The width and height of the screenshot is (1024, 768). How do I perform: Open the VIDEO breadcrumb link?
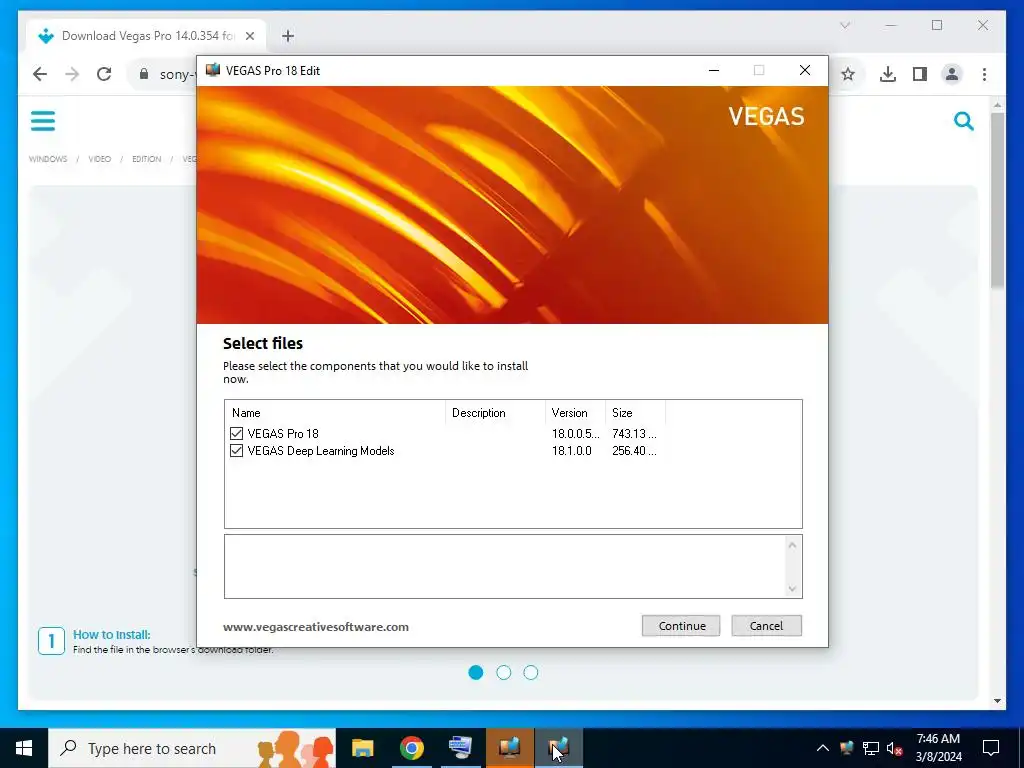tap(100, 159)
